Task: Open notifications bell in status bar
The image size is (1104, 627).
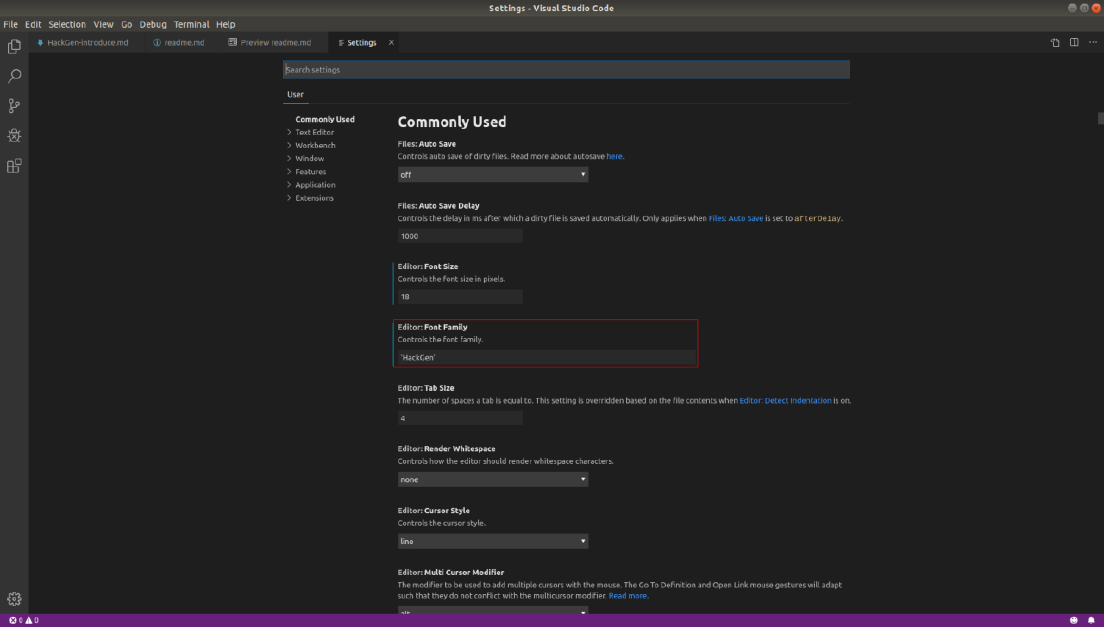Action: click(x=1091, y=621)
